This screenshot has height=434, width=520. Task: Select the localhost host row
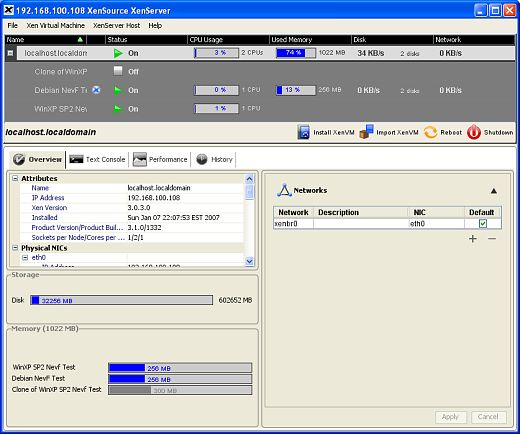(260, 53)
